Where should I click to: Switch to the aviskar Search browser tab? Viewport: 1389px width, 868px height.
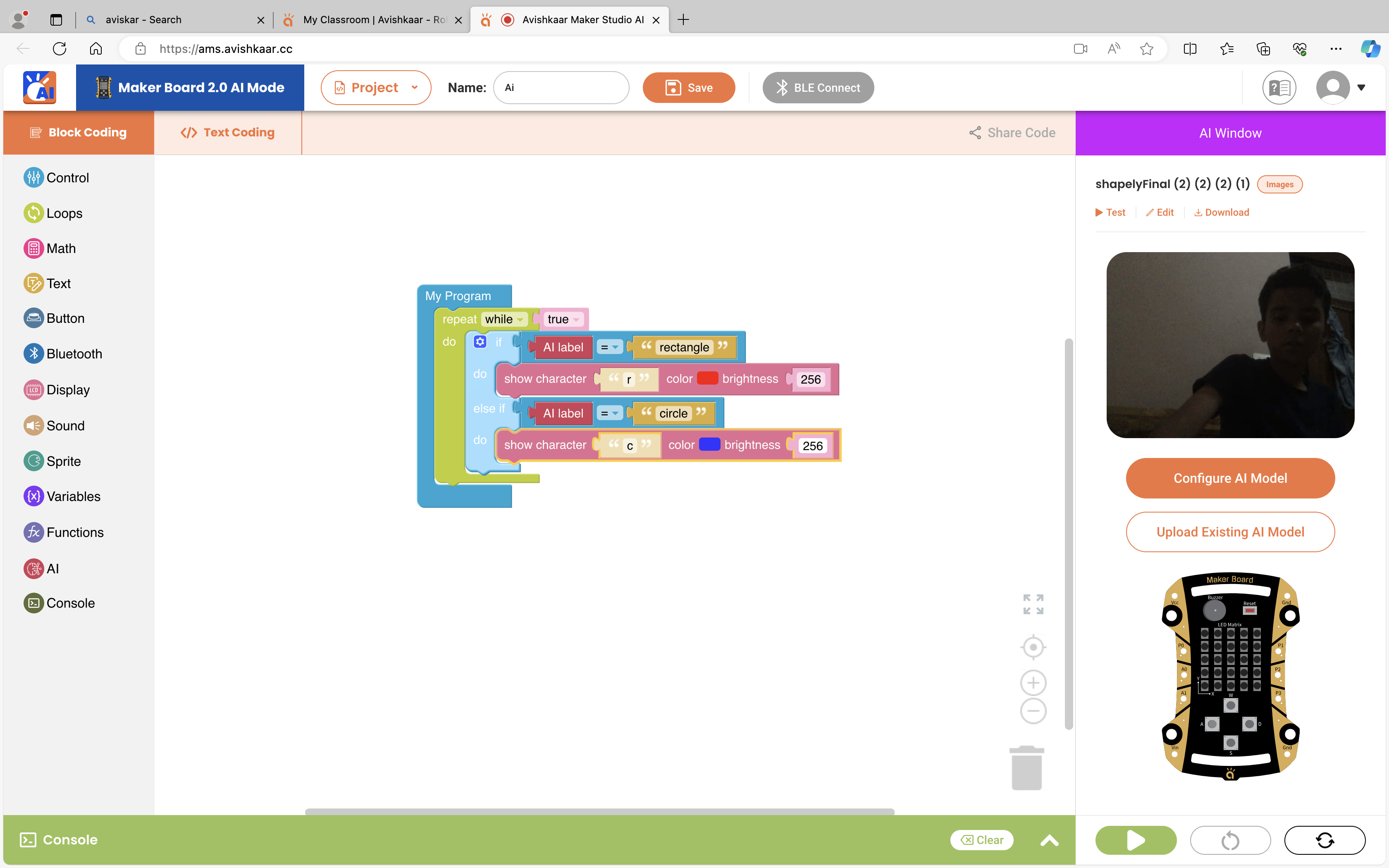click(x=175, y=19)
